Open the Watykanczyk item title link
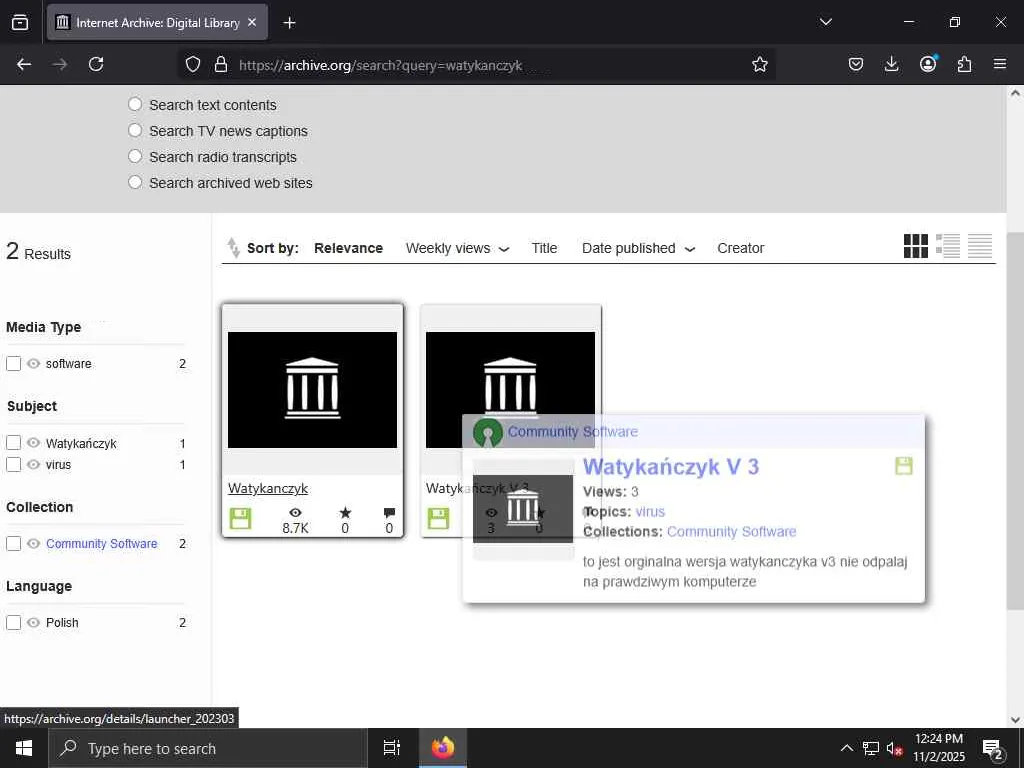The image size is (1024, 768). (x=268, y=488)
